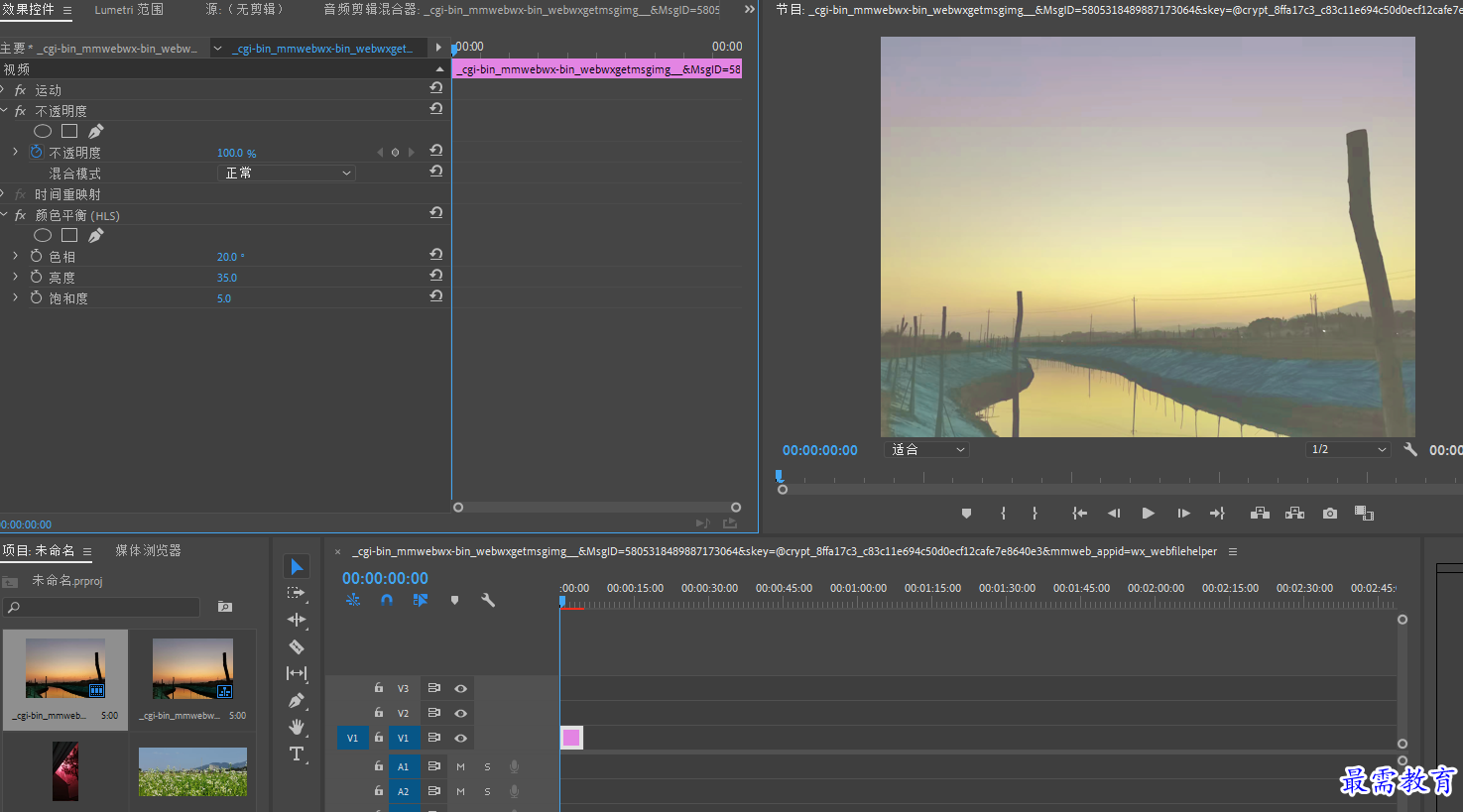Viewport: 1463px width, 812px height.
Task: Click the Lift button
Action: pos(1260,514)
